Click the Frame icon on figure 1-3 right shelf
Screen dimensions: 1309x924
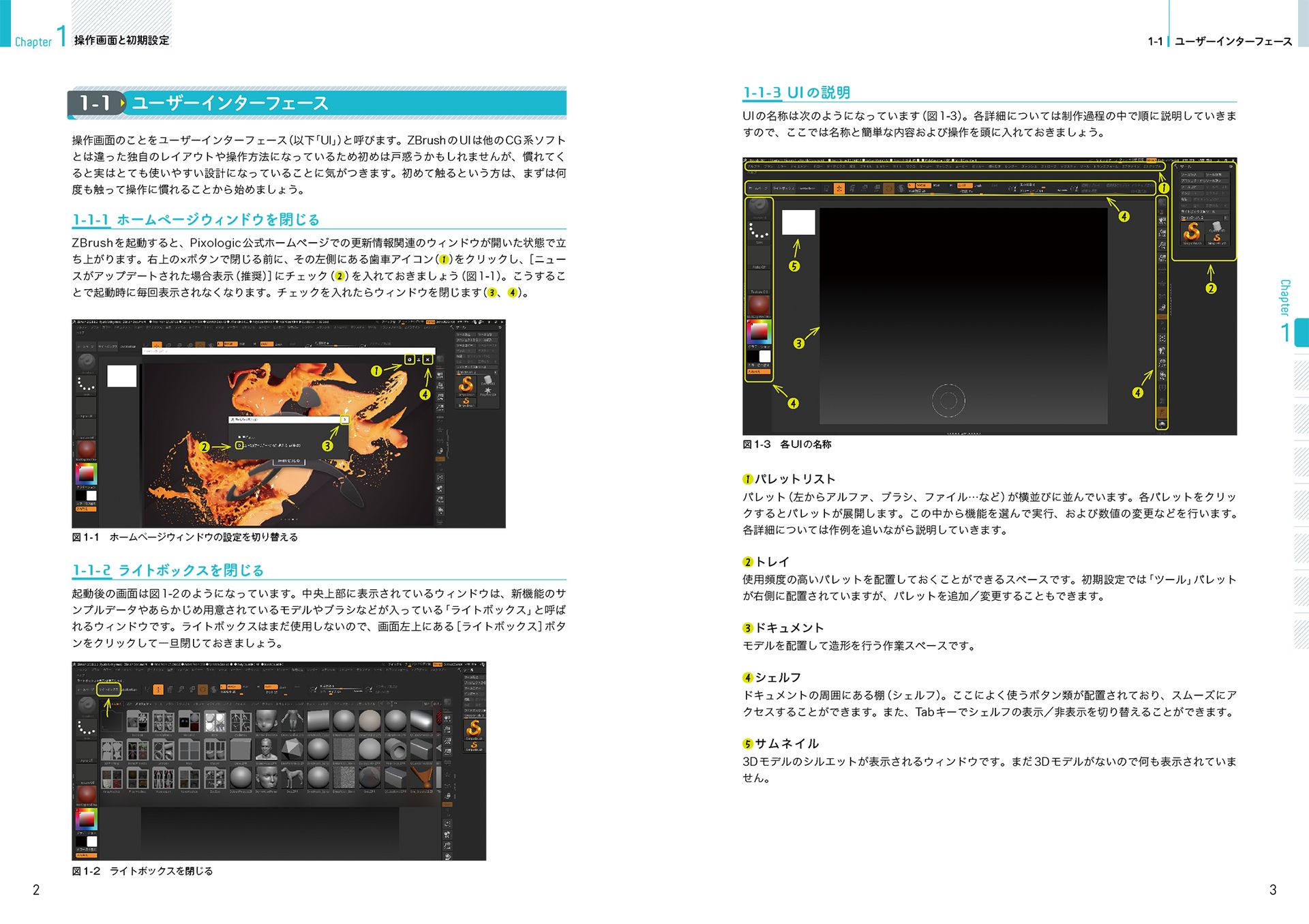pyautogui.click(x=1162, y=338)
